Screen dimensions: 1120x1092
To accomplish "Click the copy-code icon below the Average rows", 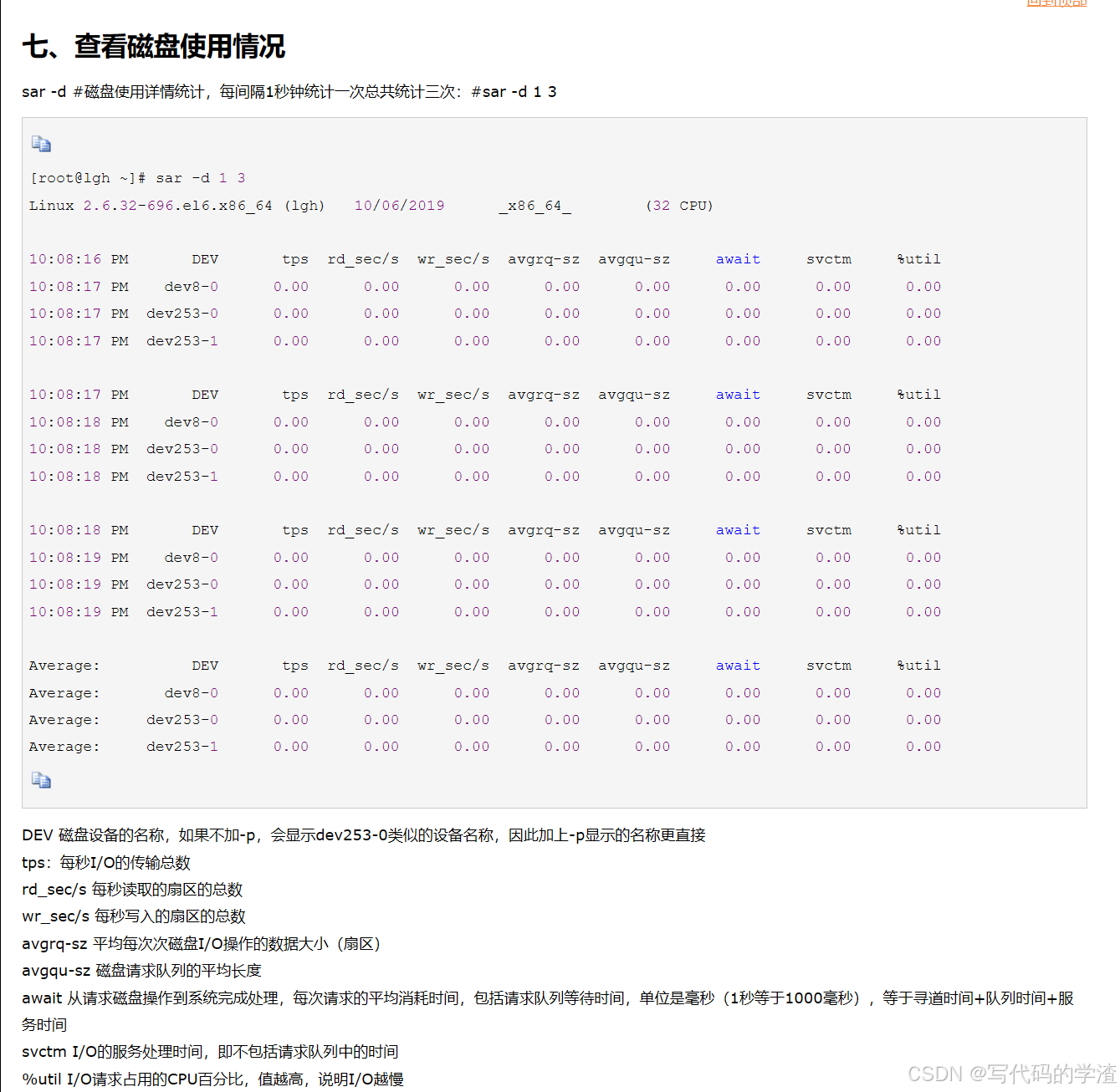I will point(41,780).
